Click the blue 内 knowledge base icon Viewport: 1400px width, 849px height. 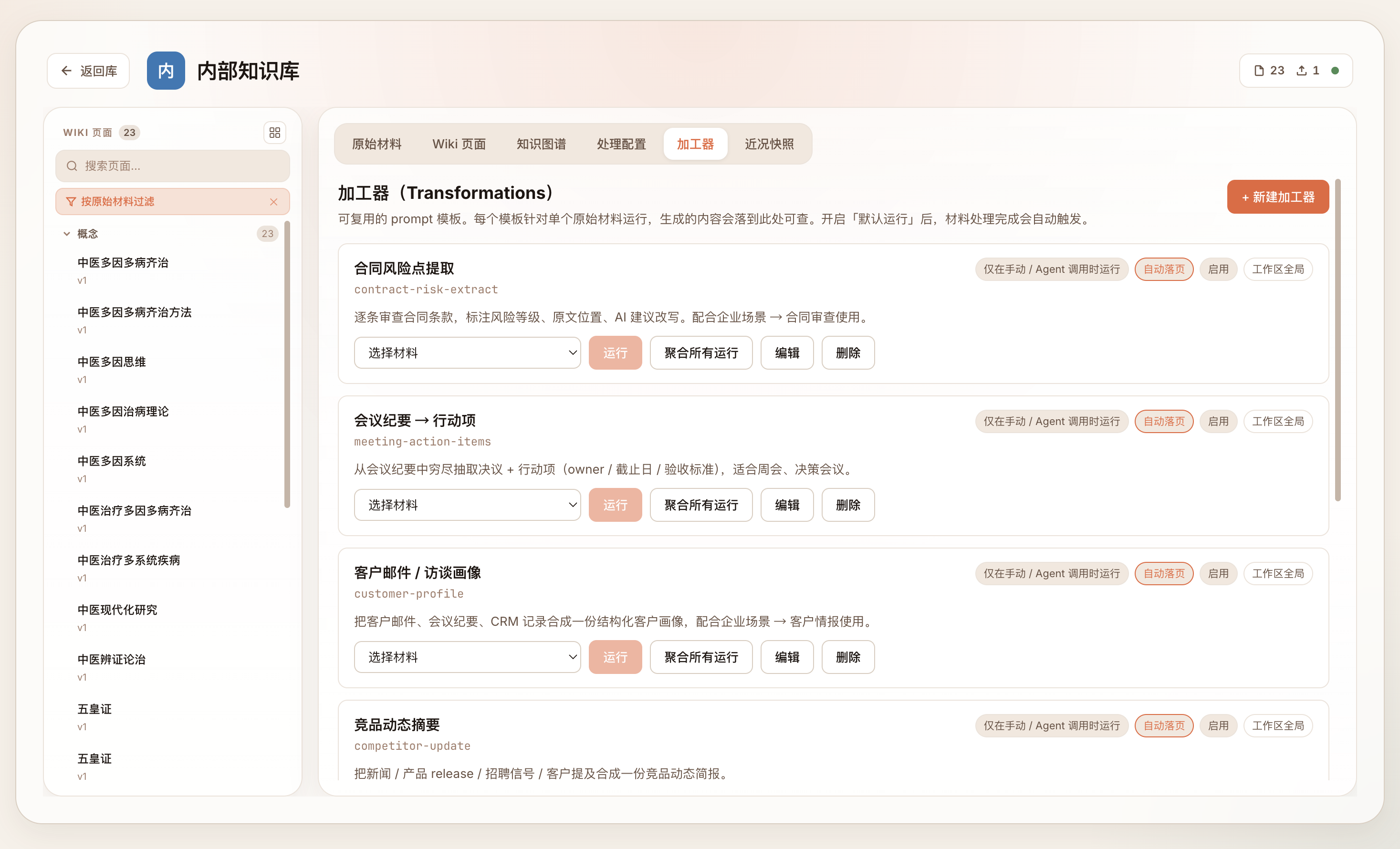[x=166, y=71]
